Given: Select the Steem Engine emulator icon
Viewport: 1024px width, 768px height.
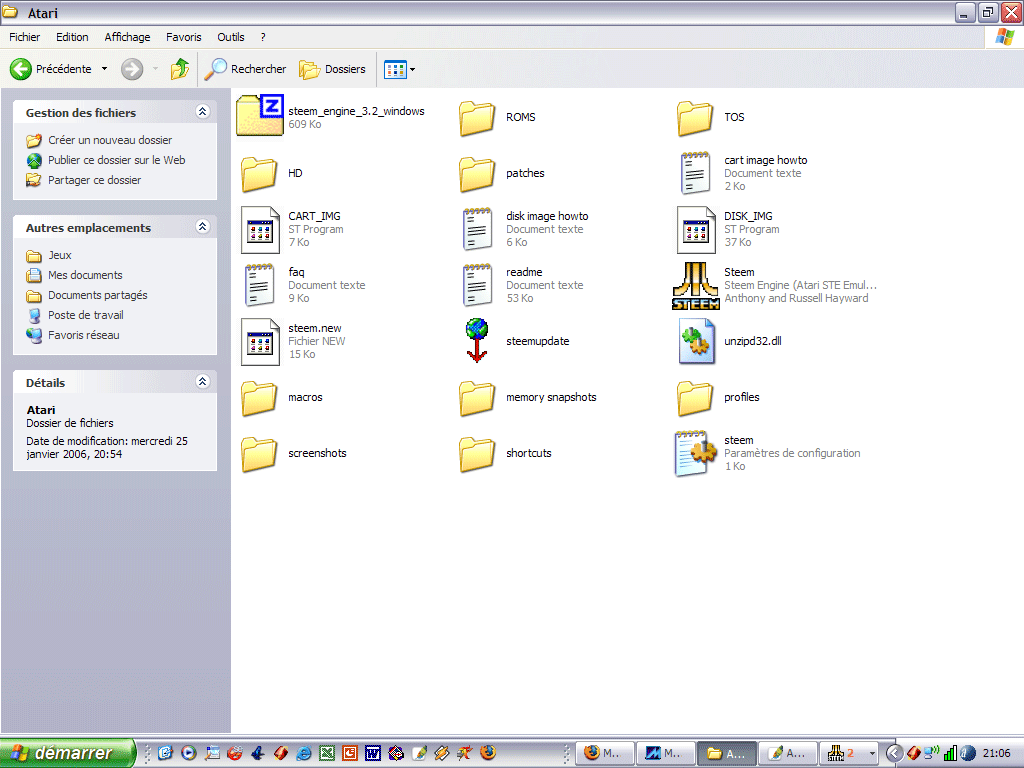Looking at the screenshot, I should 696,286.
